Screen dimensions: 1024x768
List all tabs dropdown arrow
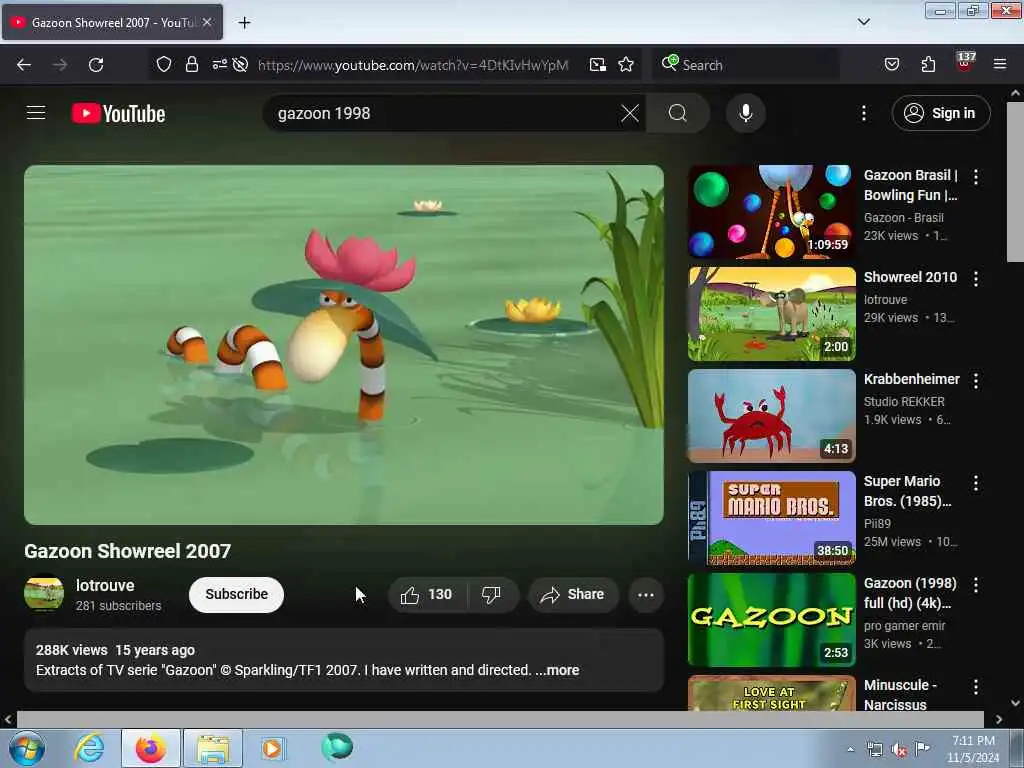863,22
